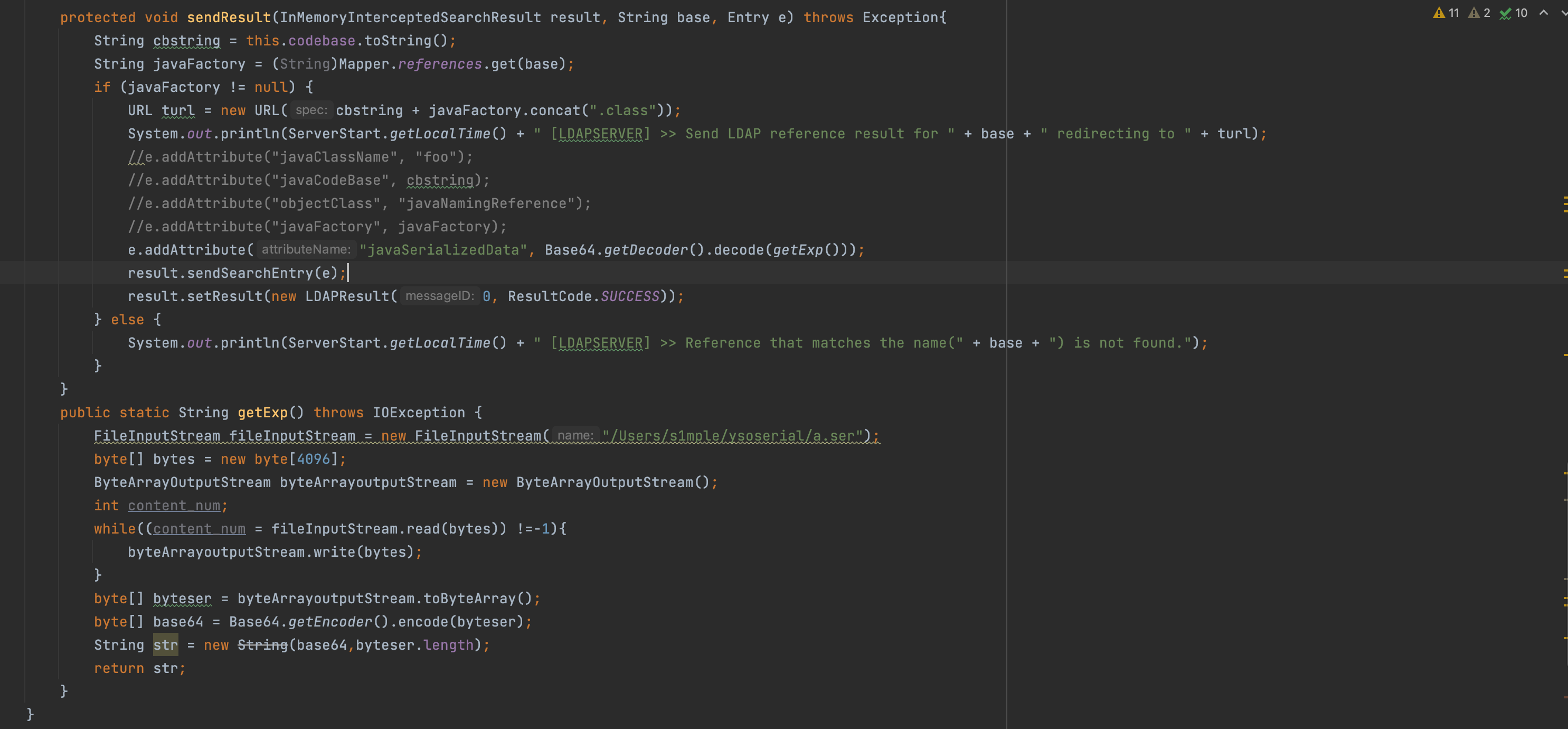Viewport: 1568px width, 729px height.
Task: Click the 'setResult' method call
Action: 224,296
